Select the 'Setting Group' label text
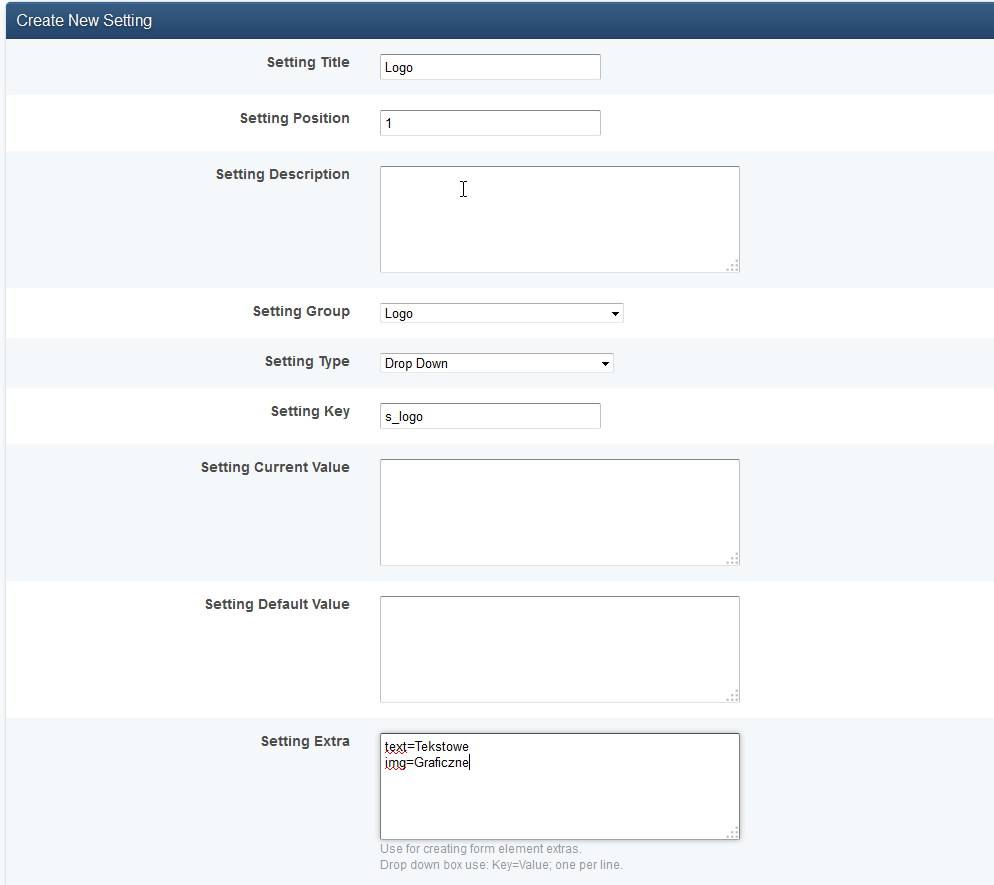Image resolution: width=994 pixels, height=885 pixels. pos(301,311)
